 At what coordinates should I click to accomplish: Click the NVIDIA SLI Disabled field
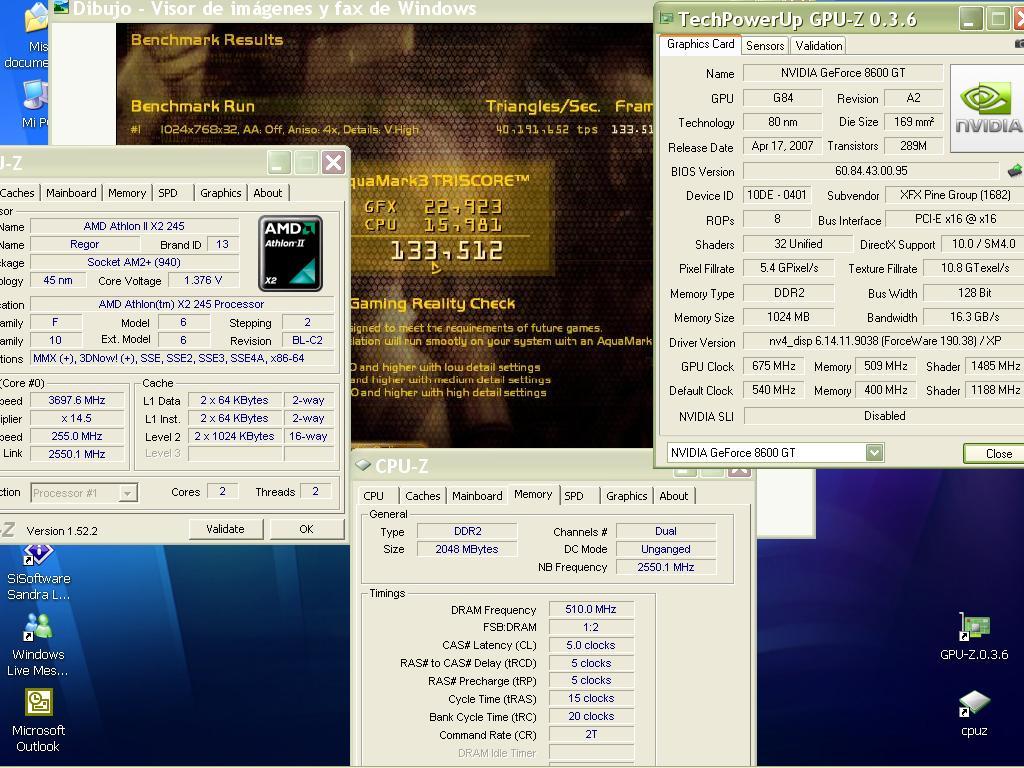tap(884, 416)
